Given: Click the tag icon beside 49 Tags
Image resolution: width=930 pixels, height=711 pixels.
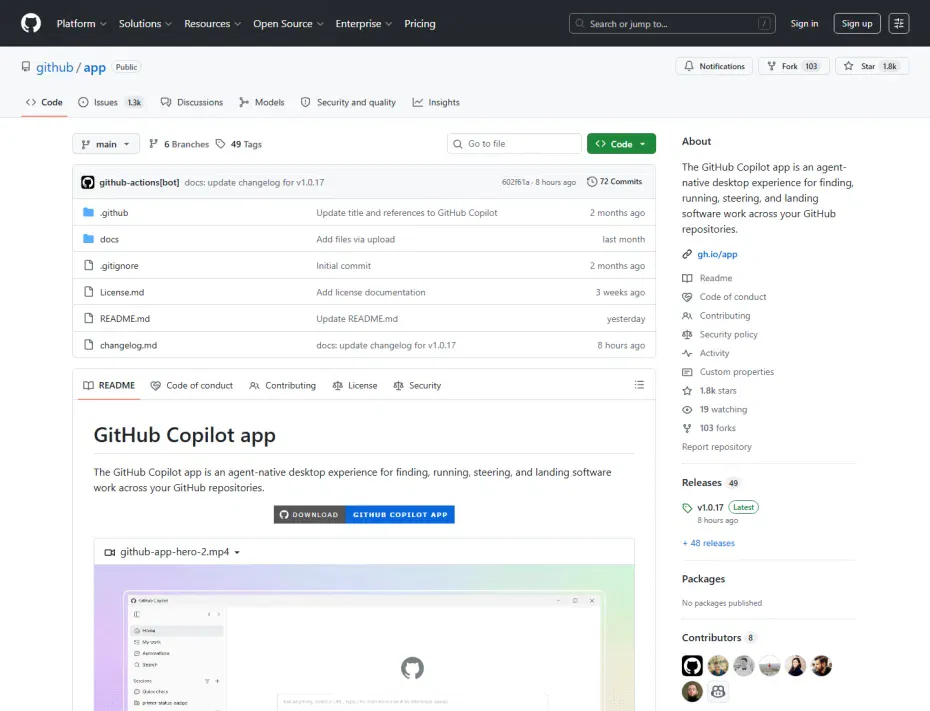Looking at the screenshot, I should [221, 144].
